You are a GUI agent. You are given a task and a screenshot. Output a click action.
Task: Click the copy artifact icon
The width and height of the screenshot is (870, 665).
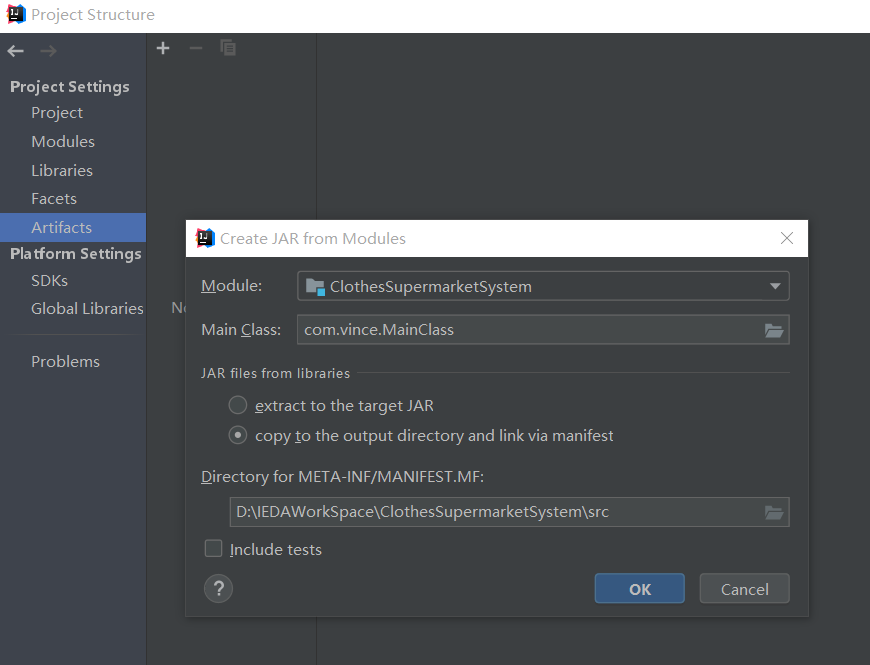[228, 48]
